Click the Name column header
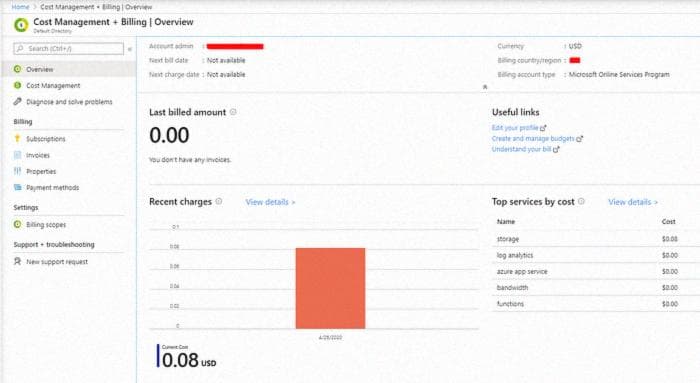The image size is (700, 383). [x=506, y=221]
